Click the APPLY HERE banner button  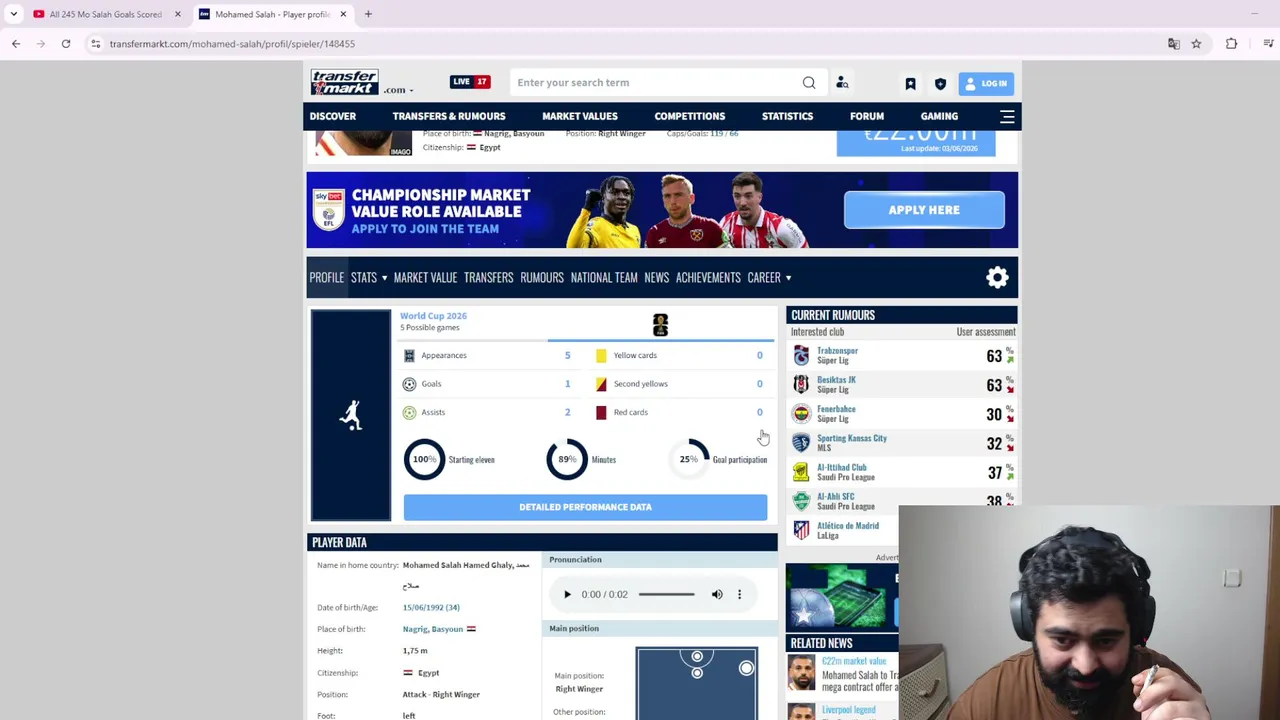pyautogui.click(x=924, y=210)
